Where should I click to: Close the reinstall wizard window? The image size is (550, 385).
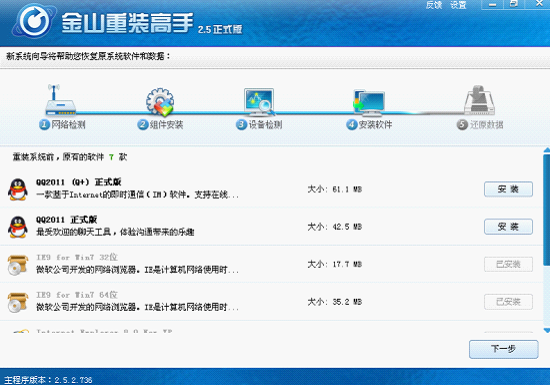[x=539, y=4]
